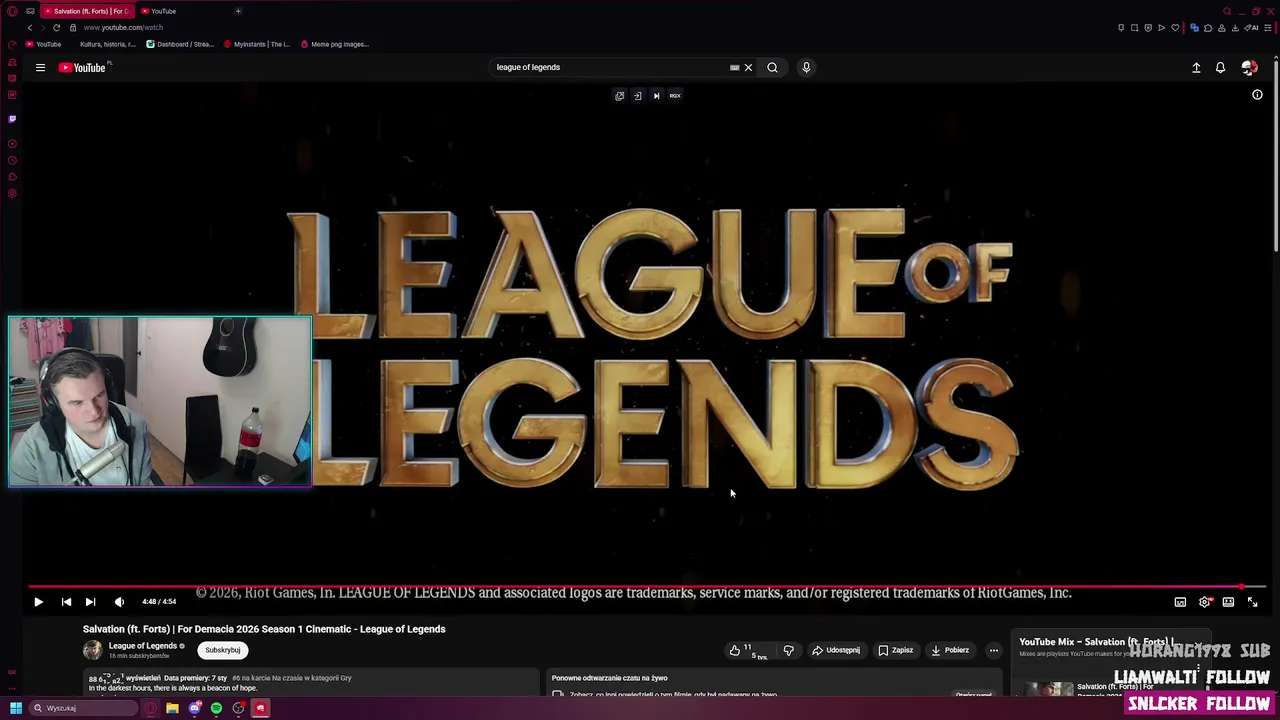Go to the previous video

point(66,602)
